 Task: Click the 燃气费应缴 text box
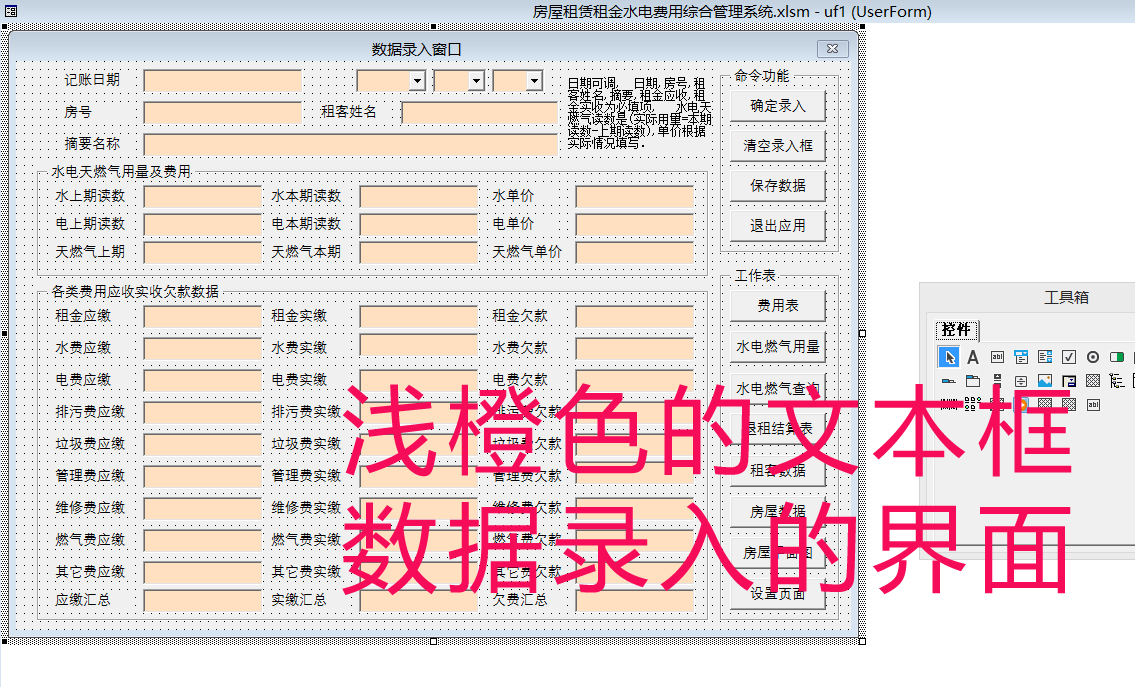coord(203,540)
